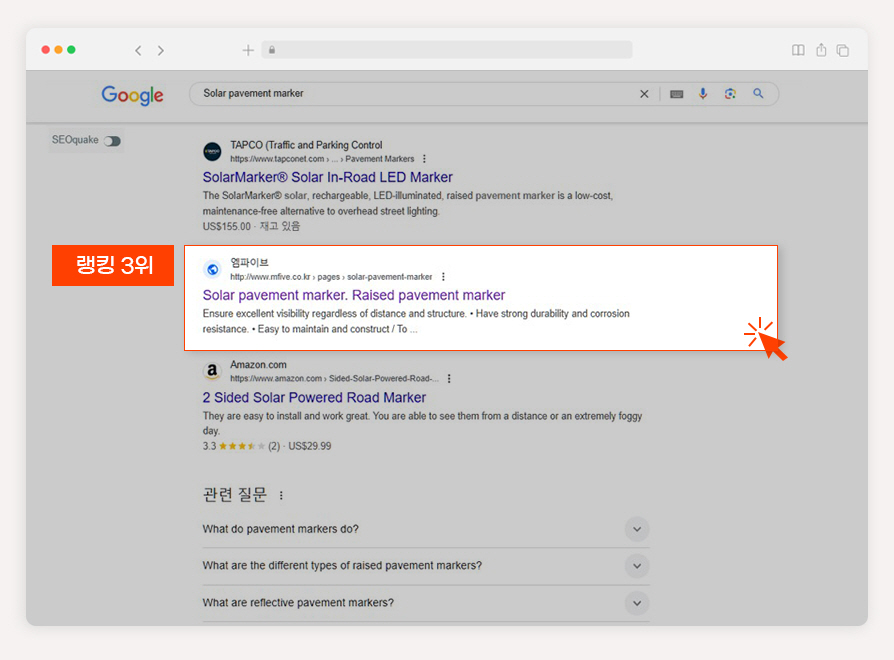
Task: Toggle the SEOquake switch
Action: (x=112, y=141)
